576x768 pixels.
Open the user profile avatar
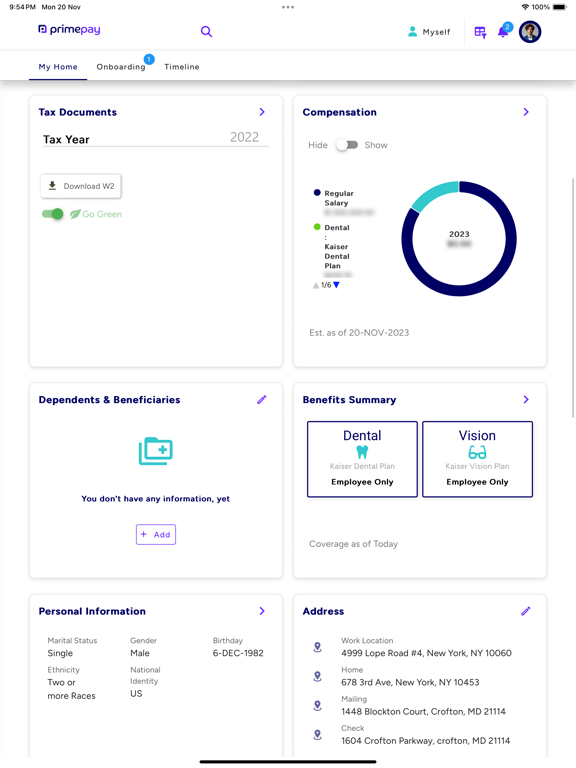coord(530,32)
